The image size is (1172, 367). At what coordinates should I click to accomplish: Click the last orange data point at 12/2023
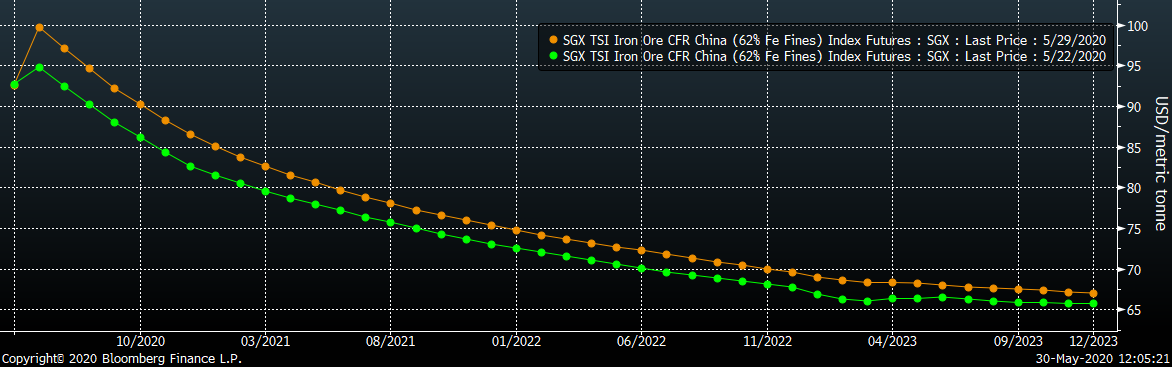click(x=1094, y=293)
